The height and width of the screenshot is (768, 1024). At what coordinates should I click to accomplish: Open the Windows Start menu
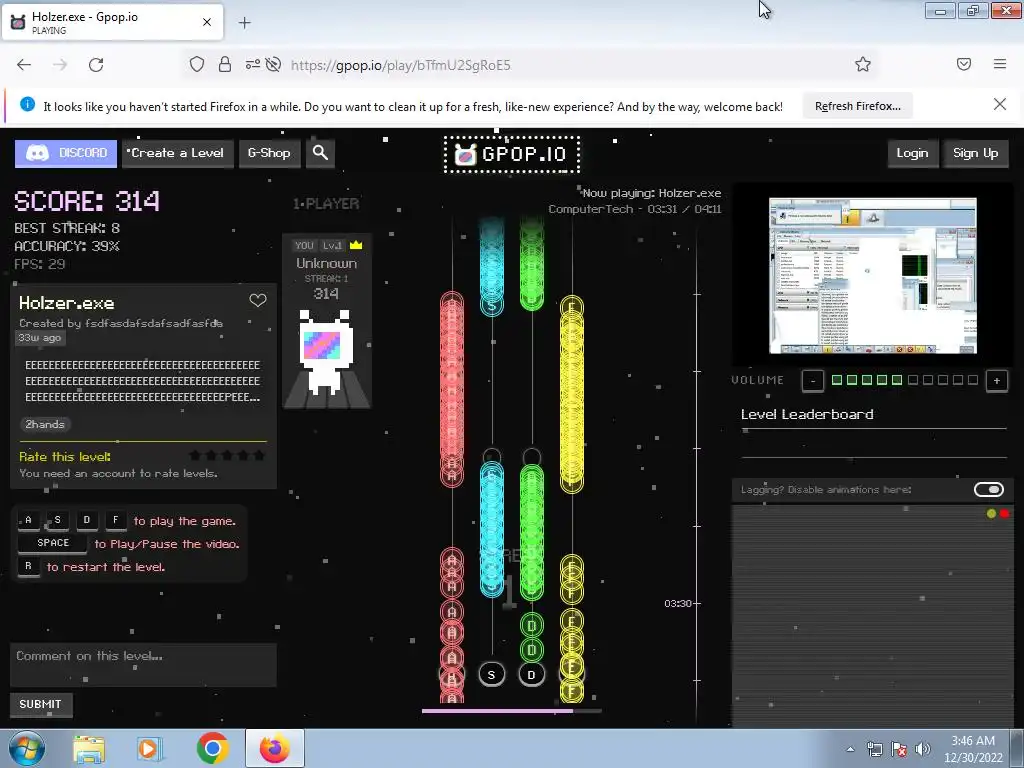tap(27, 748)
